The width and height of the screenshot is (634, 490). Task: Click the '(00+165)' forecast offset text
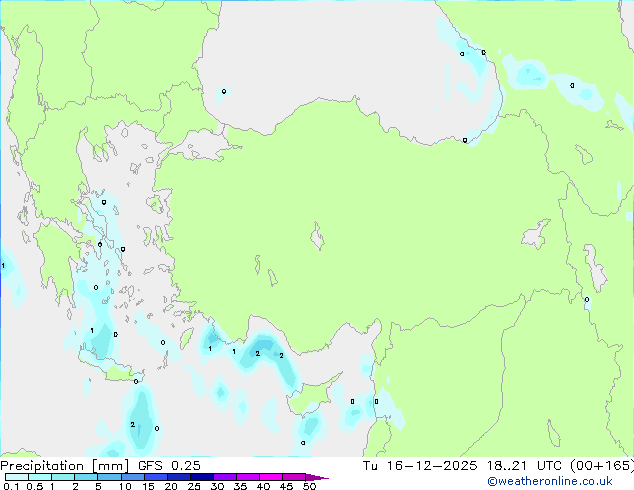point(602,466)
